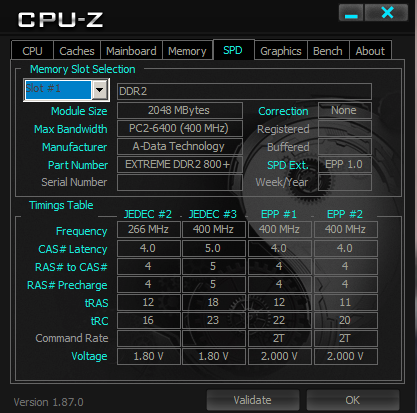Select the Module Size 2048 MBytes field
417x413 pixels.
180,110
